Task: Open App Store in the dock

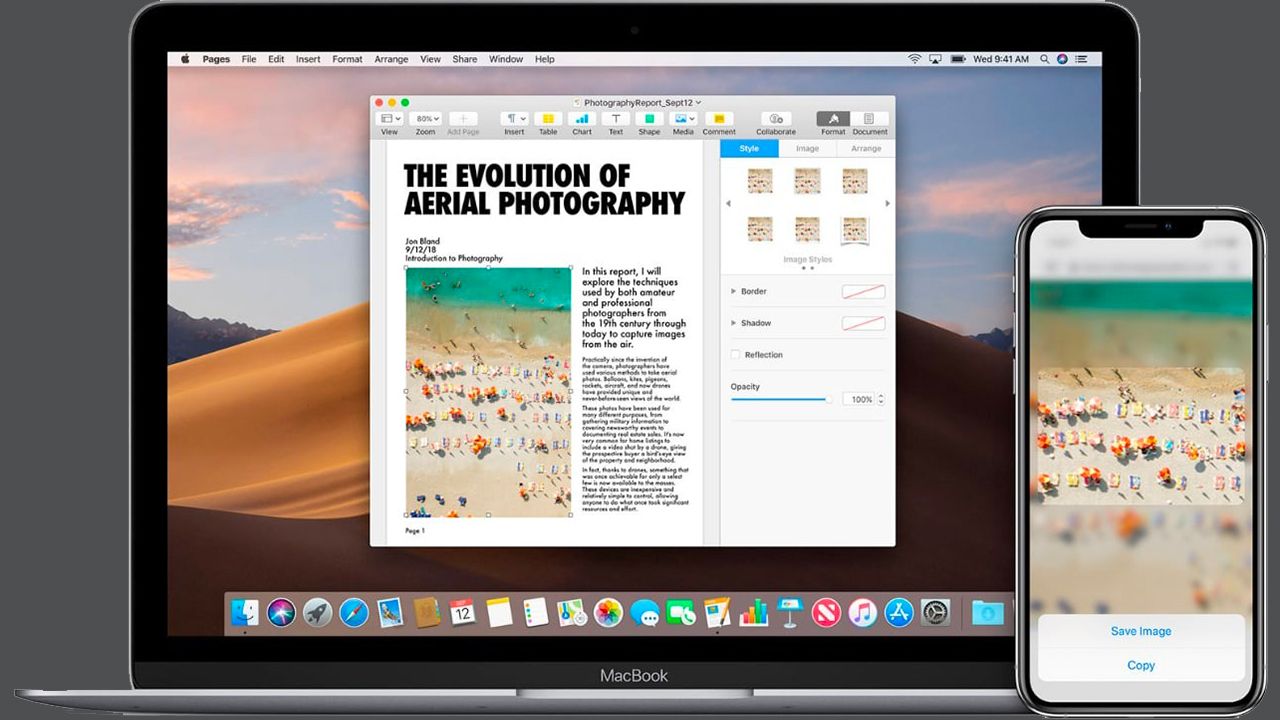Action: [x=899, y=612]
